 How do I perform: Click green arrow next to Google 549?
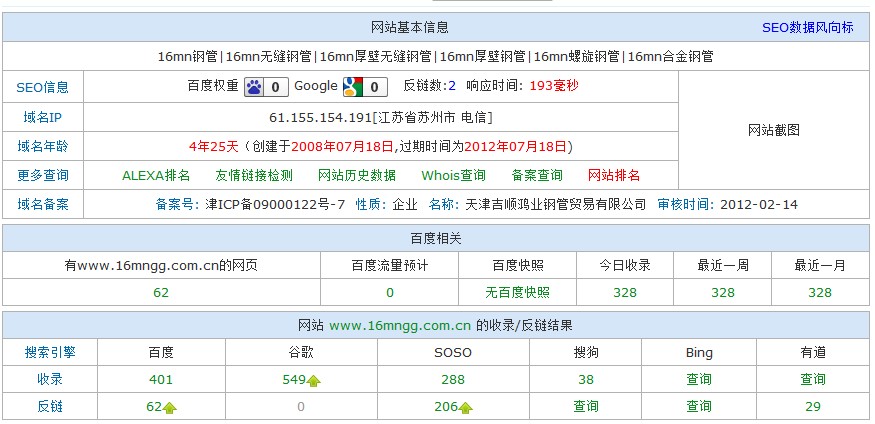tap(314, 381)
